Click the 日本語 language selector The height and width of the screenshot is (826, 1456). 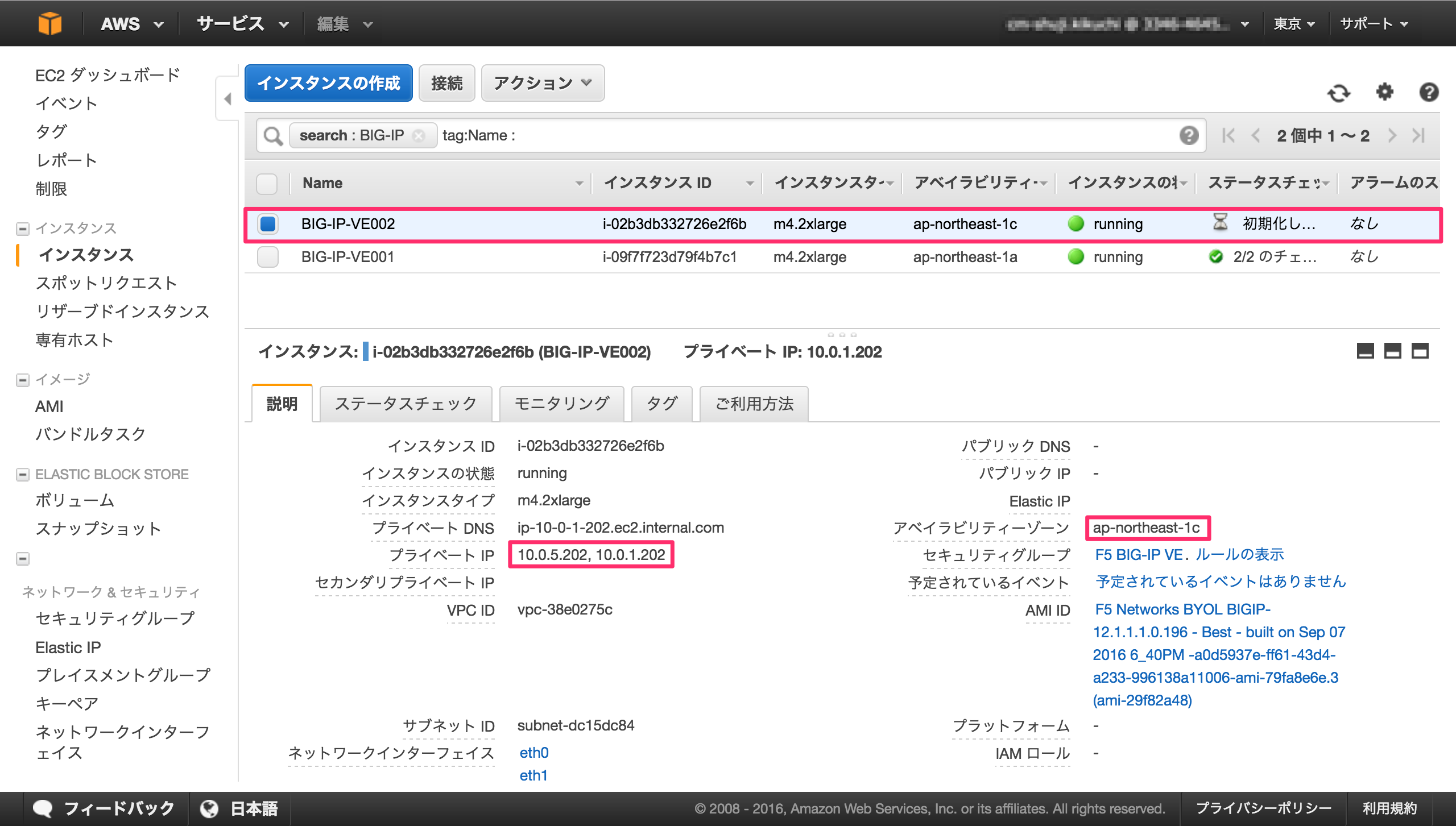(x=254, y=808)
